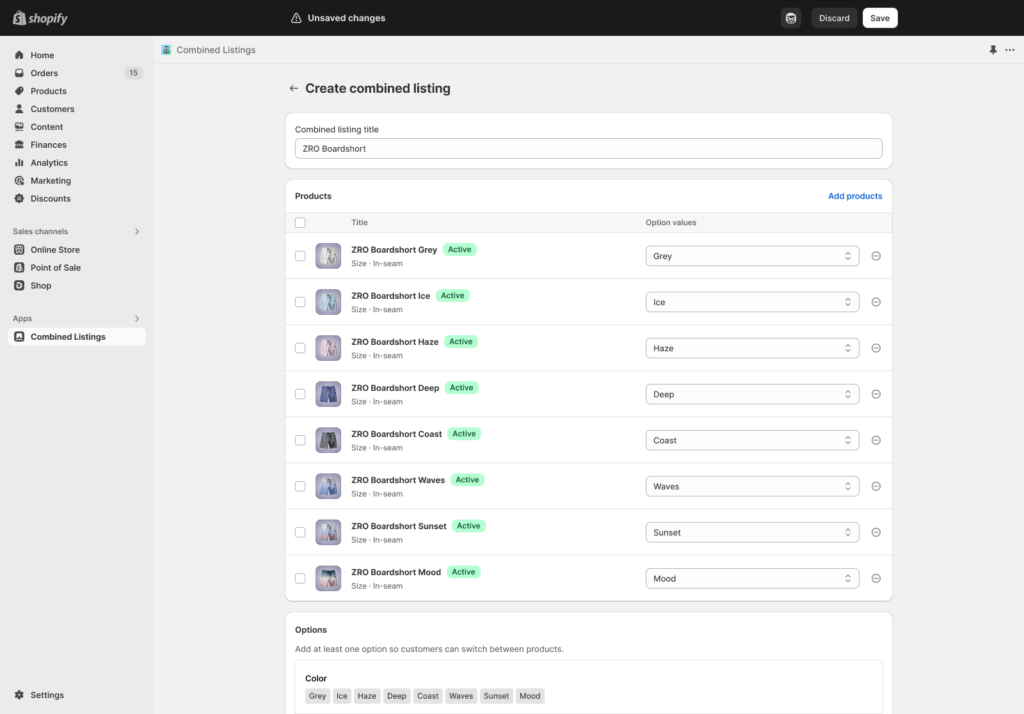
Task: Remove ZRO Boardshort Sunset from the listing
Action: 876,532
